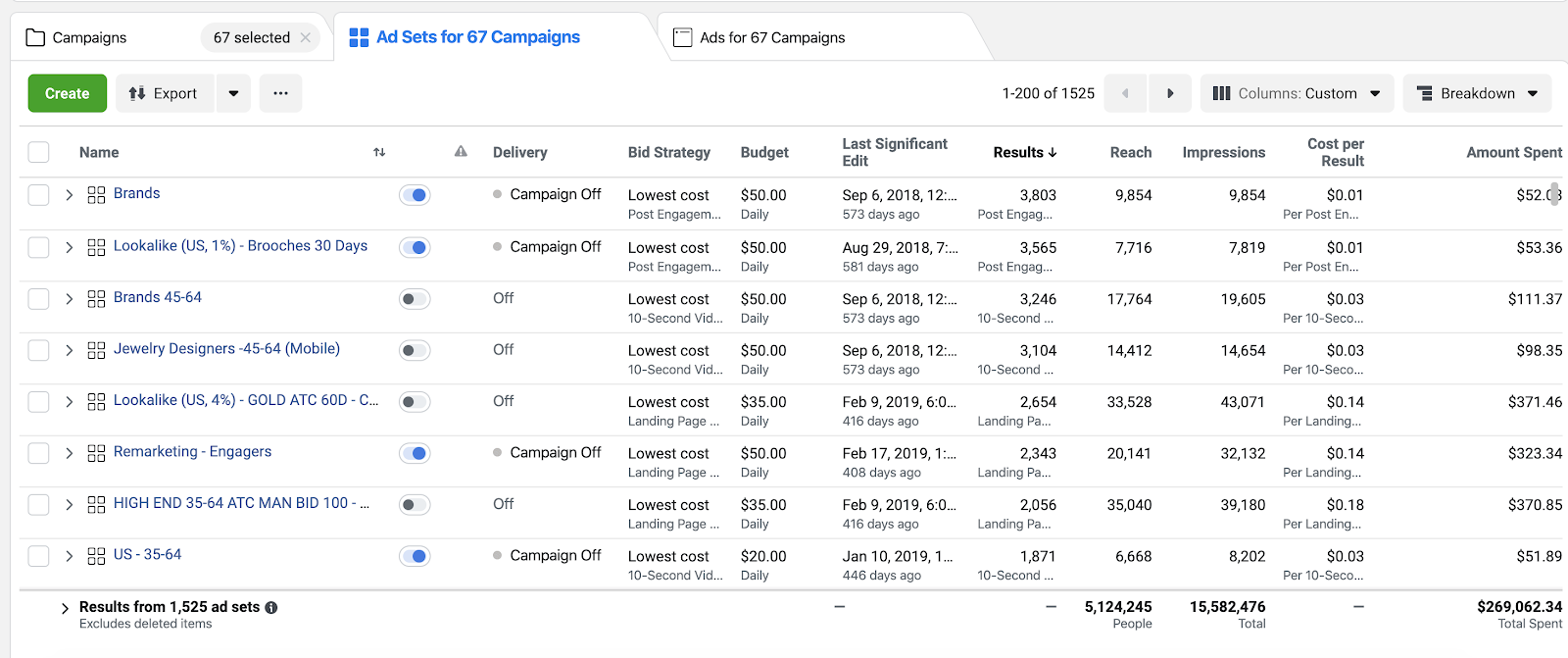Clear the 67 selected campaigns filter
The height and width of the screenshot is (658, 1568).
[306, 37]
